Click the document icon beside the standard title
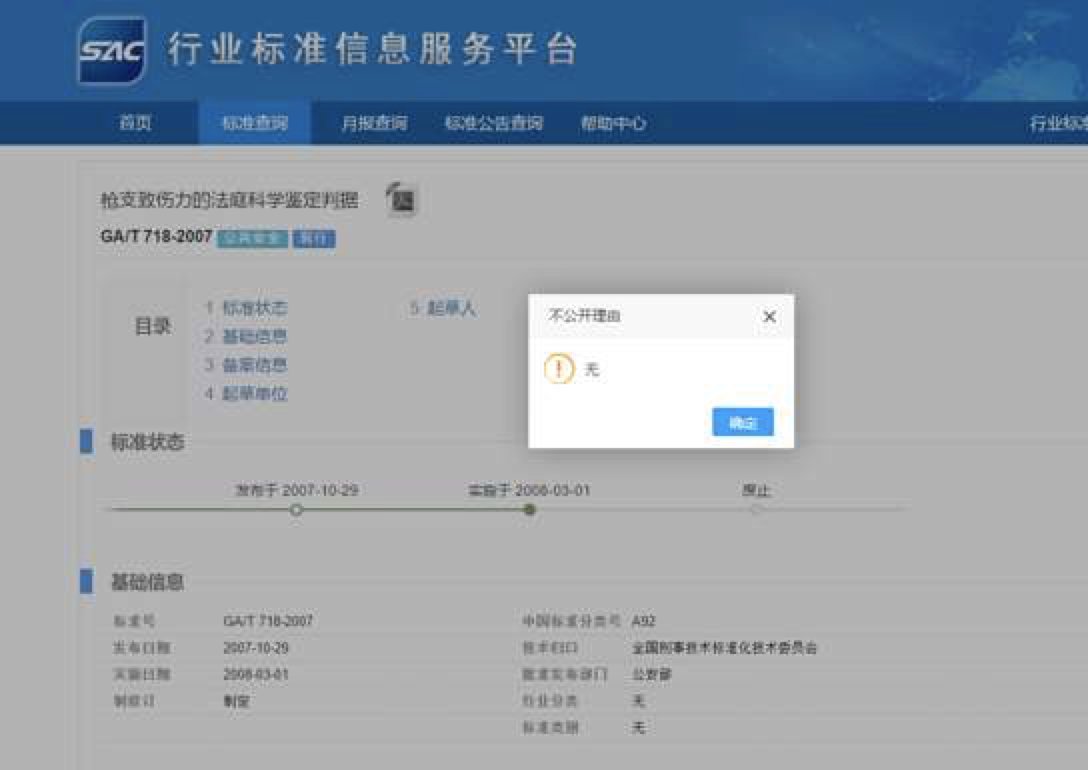 click(x=401, y=200)
